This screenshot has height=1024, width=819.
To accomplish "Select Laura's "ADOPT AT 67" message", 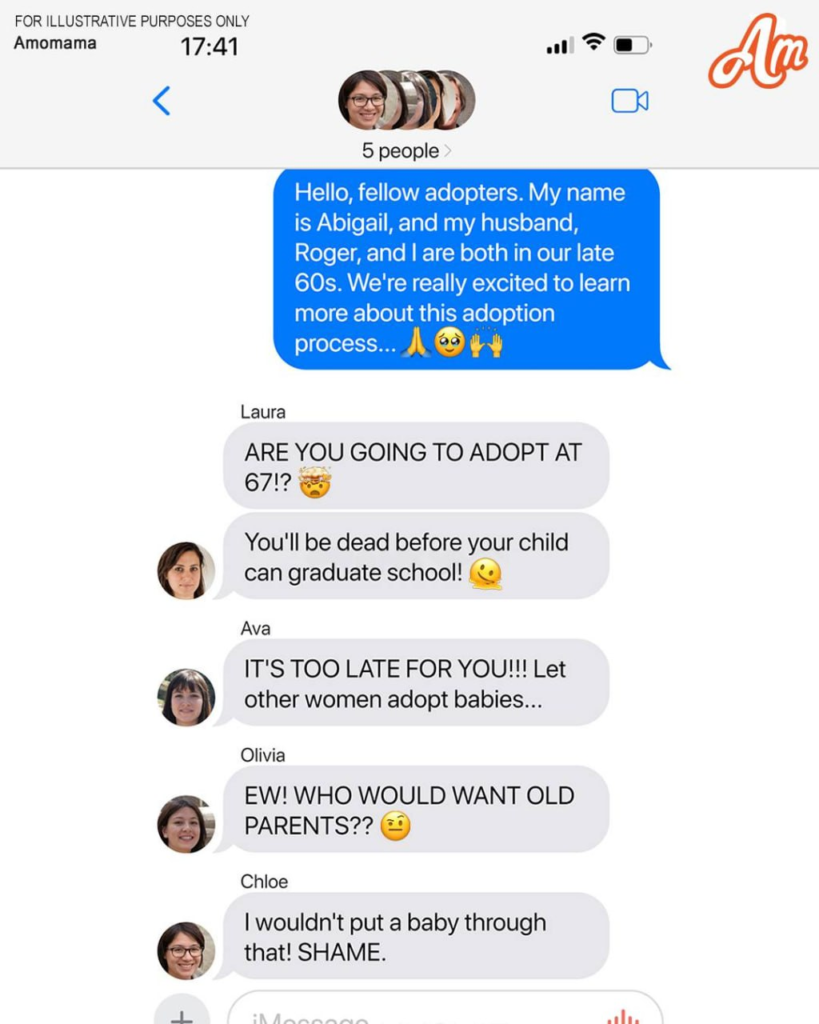I will pos(416,466).
